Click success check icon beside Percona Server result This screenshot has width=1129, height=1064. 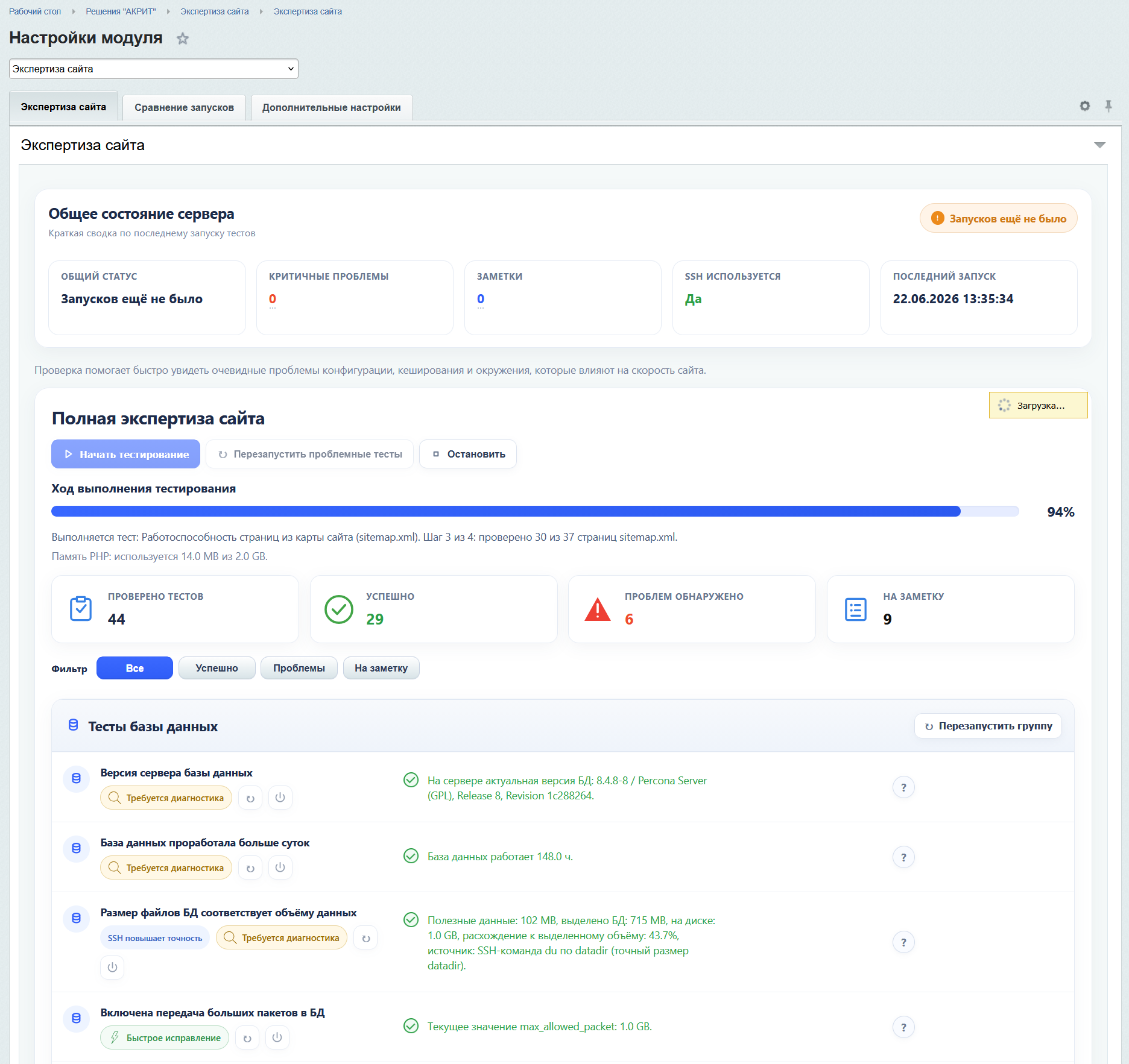pos(411,780)
